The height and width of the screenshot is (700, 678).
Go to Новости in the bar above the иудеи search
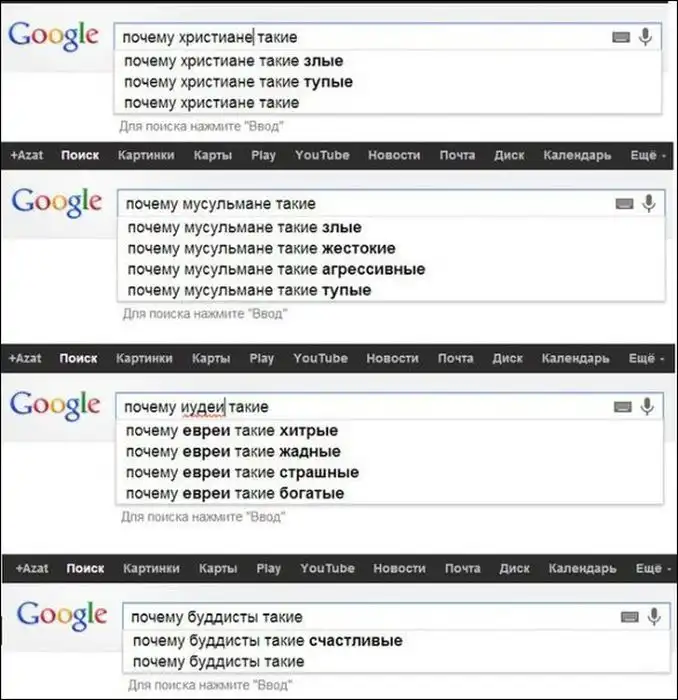pos(392,358)
